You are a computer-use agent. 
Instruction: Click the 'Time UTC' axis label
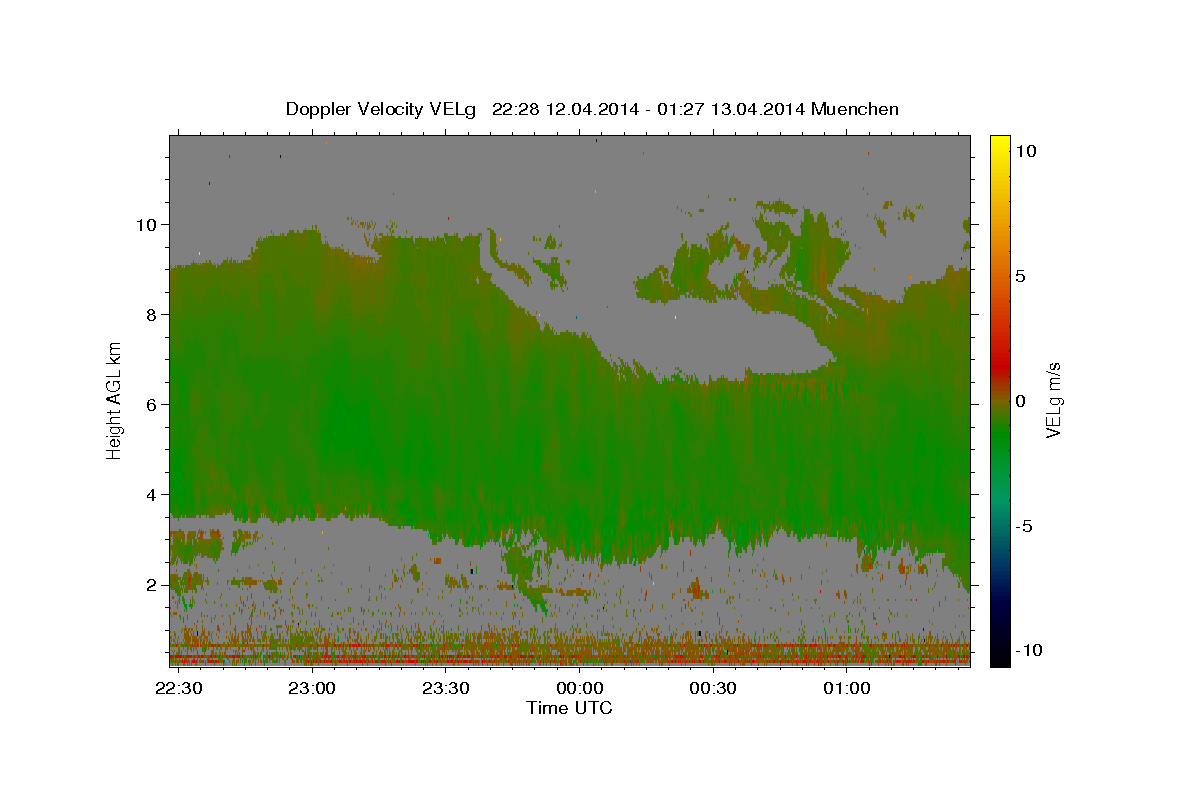569,708
